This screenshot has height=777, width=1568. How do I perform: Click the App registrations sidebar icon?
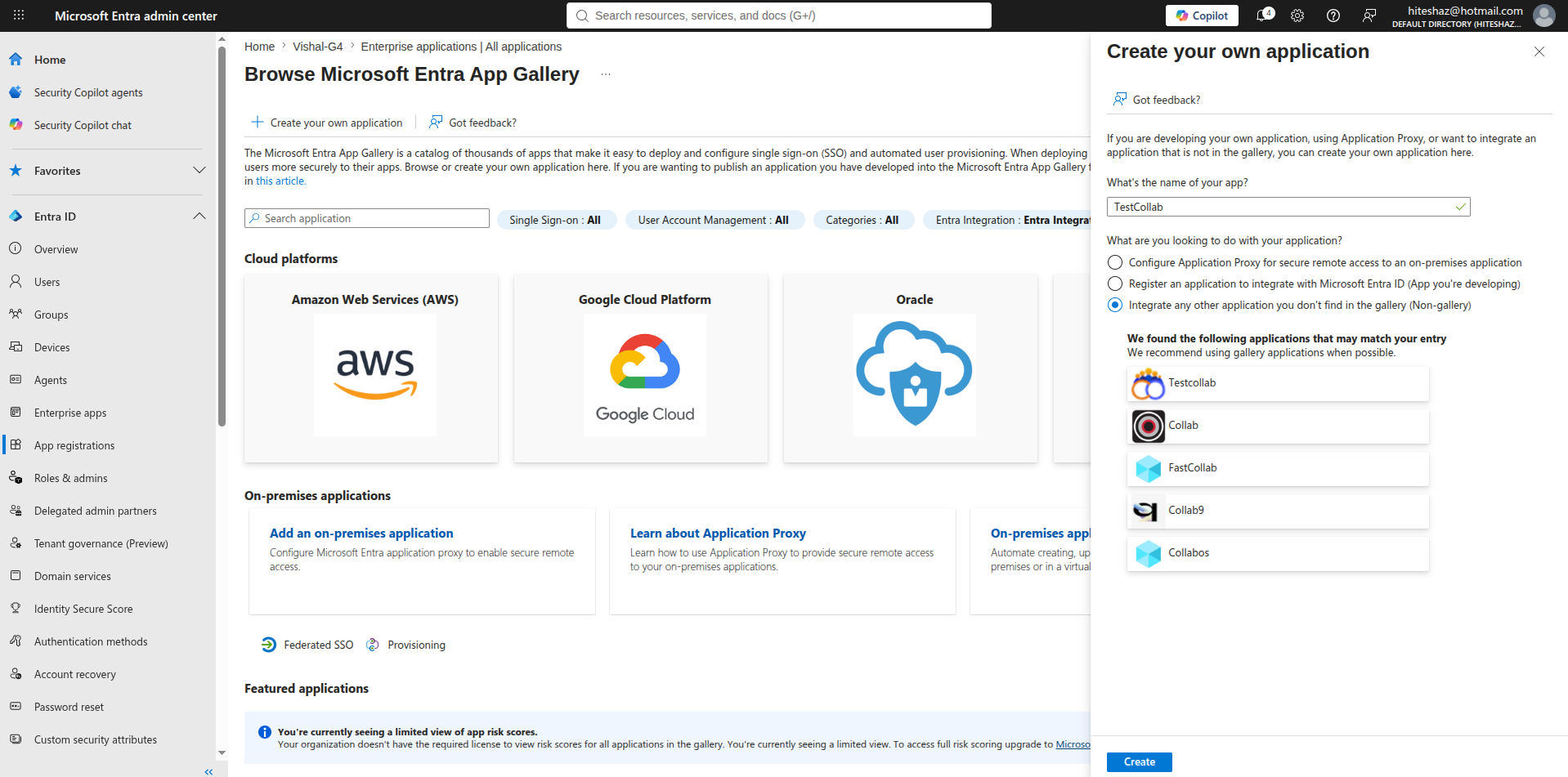pos(16,445)
